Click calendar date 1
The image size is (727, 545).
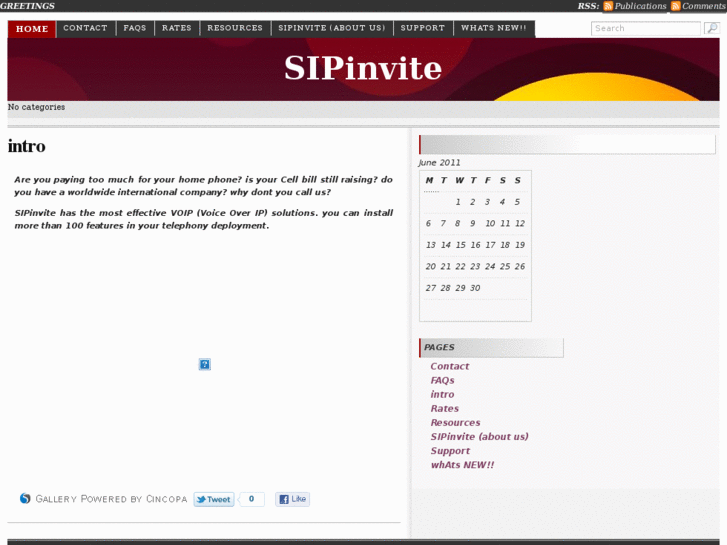[x=458, y=202]
